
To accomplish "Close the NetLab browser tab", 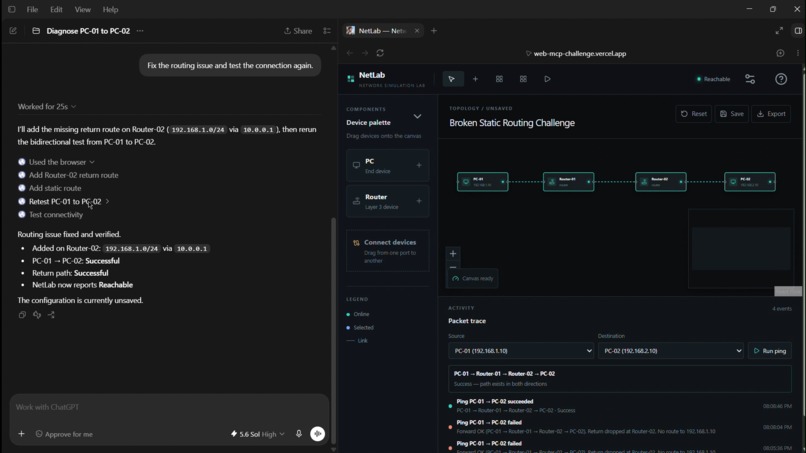I will [x=417, y=31].
